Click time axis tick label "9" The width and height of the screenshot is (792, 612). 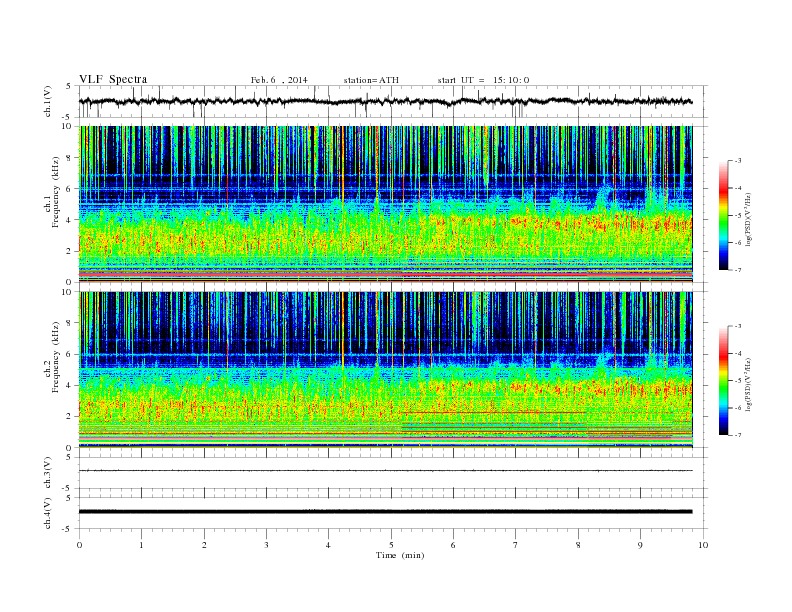[640, 545]
